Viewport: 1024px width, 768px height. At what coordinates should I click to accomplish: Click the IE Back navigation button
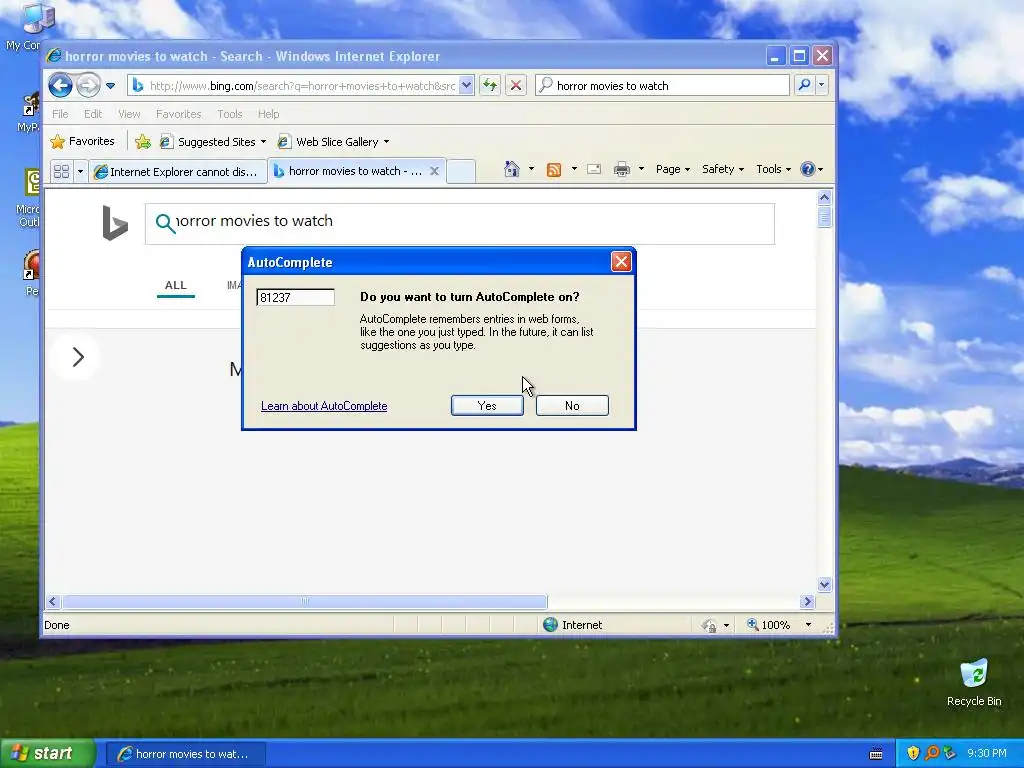(61, 86)
